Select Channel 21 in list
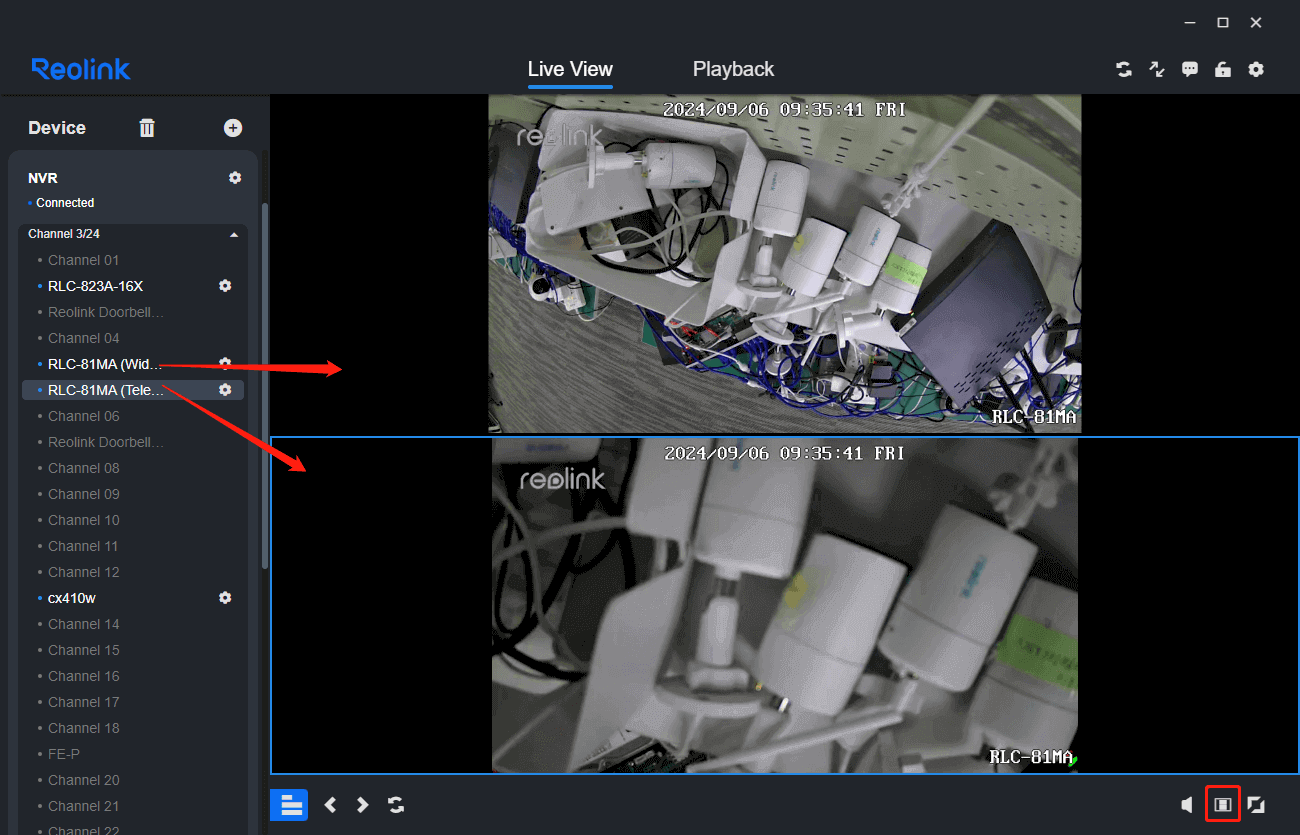The image size is (1300, 835). pos(83,806)
